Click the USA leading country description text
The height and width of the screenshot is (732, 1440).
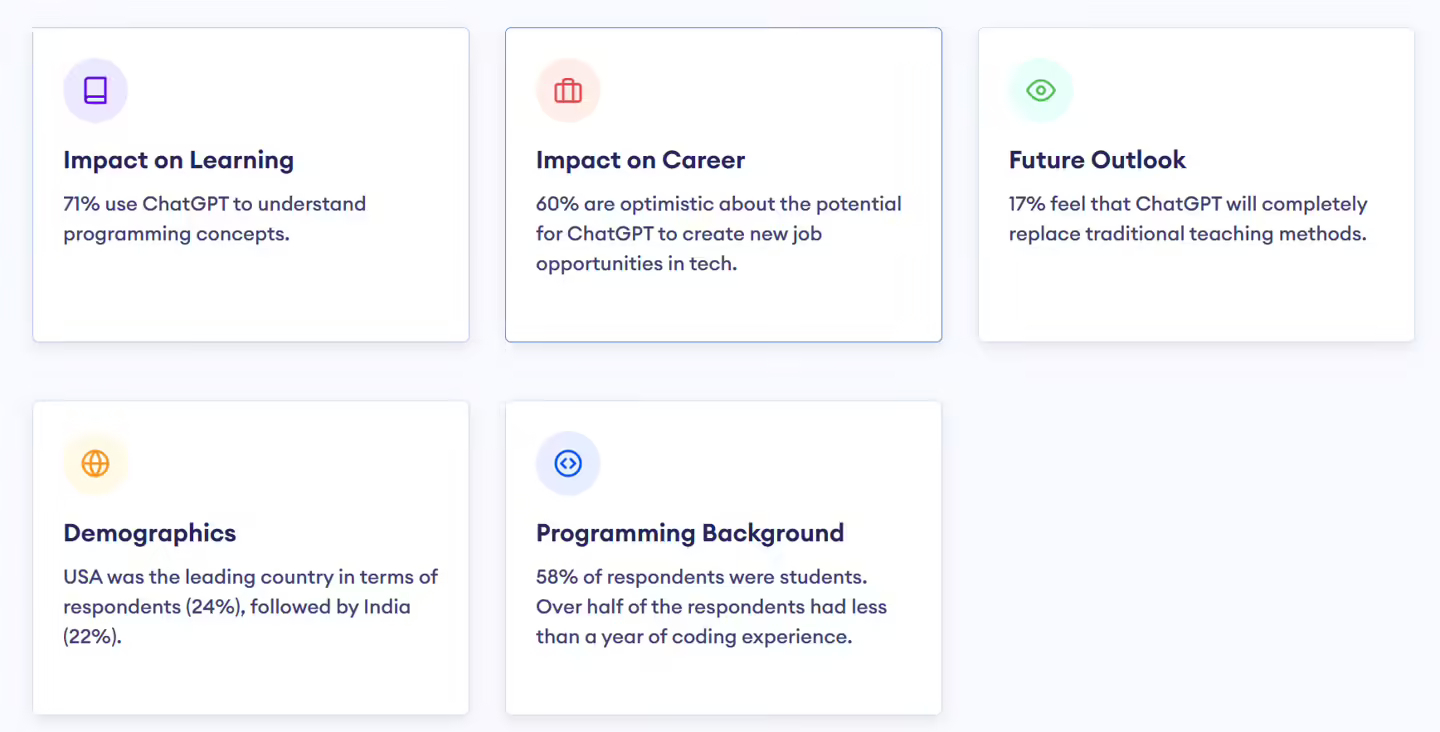251,607
